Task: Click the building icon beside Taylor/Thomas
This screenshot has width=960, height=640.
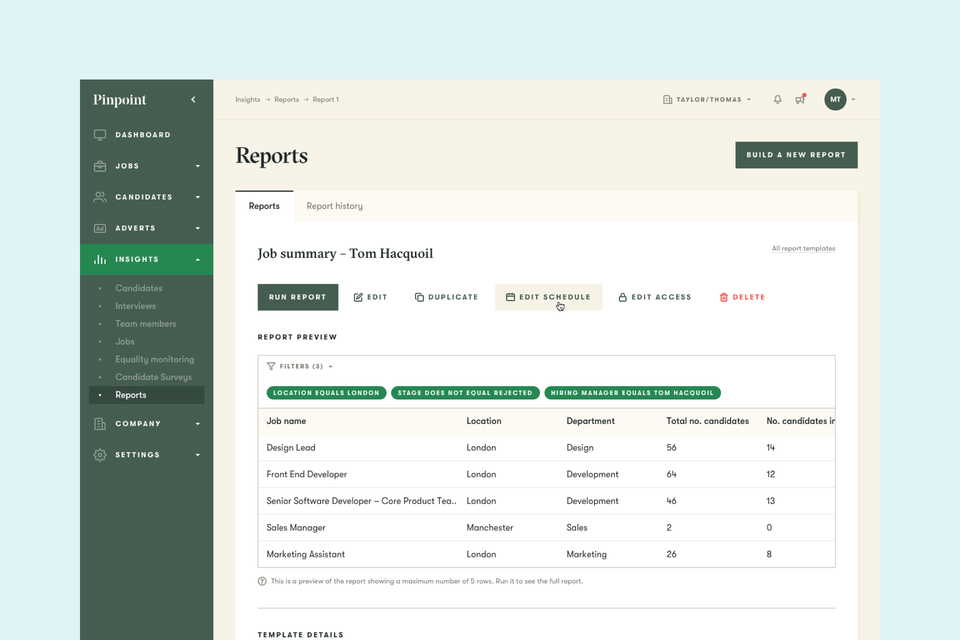Action: click(667, 99)
